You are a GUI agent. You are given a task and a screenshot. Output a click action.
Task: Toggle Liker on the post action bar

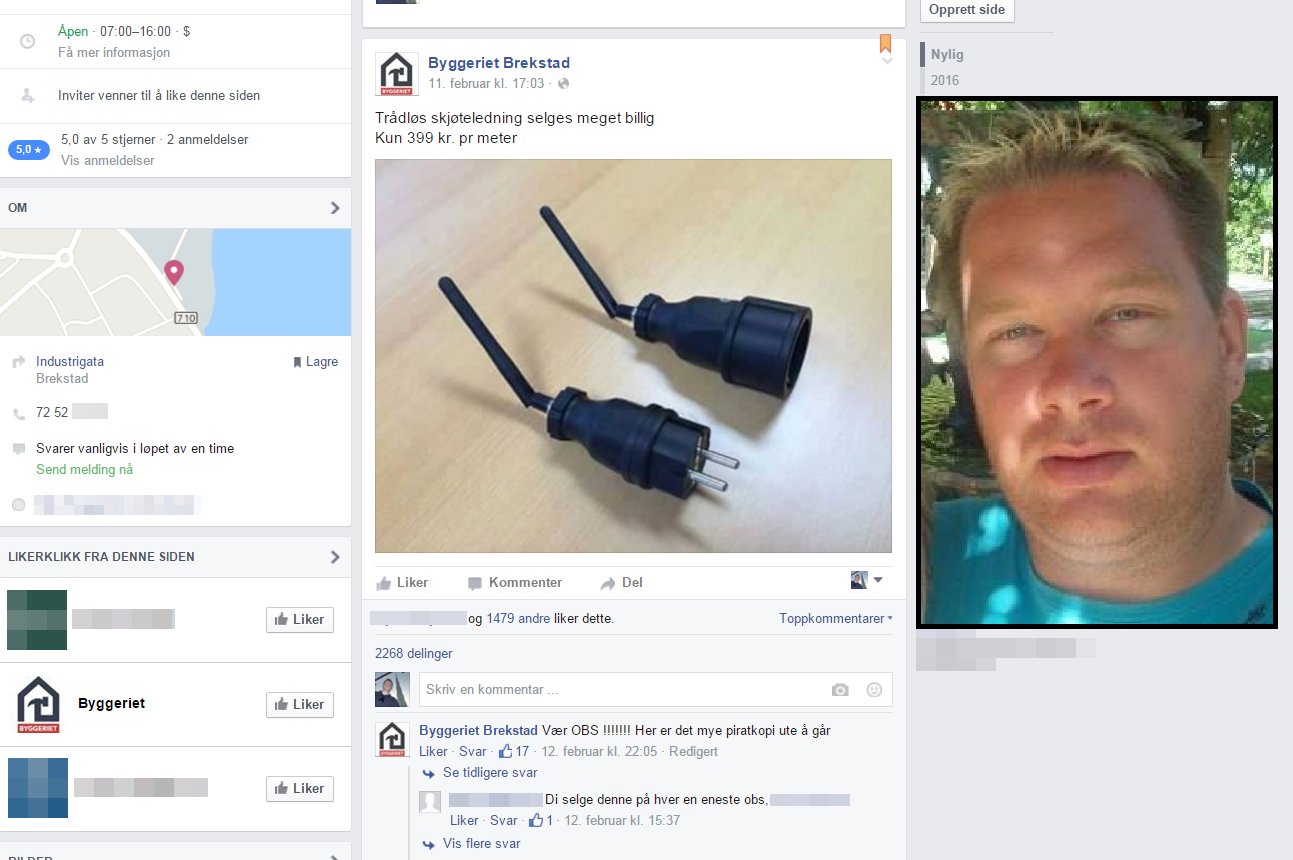[x=402, y=582]
